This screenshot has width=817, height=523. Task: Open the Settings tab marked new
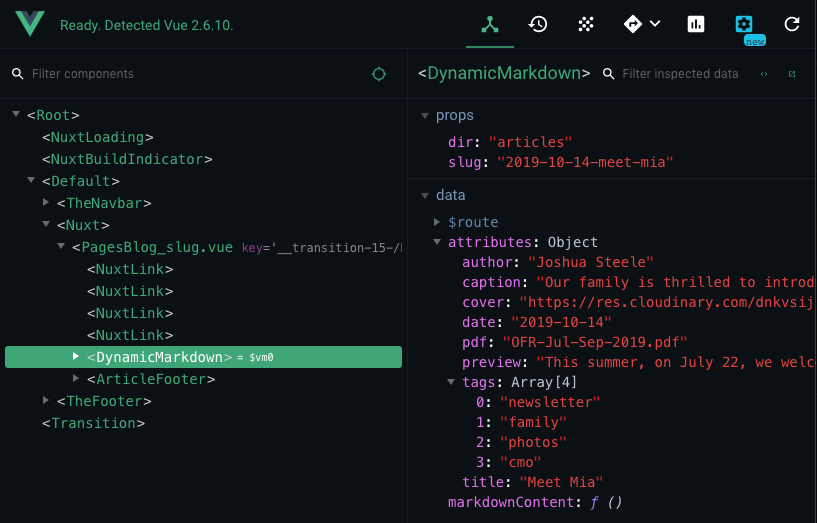pos(744,24)
